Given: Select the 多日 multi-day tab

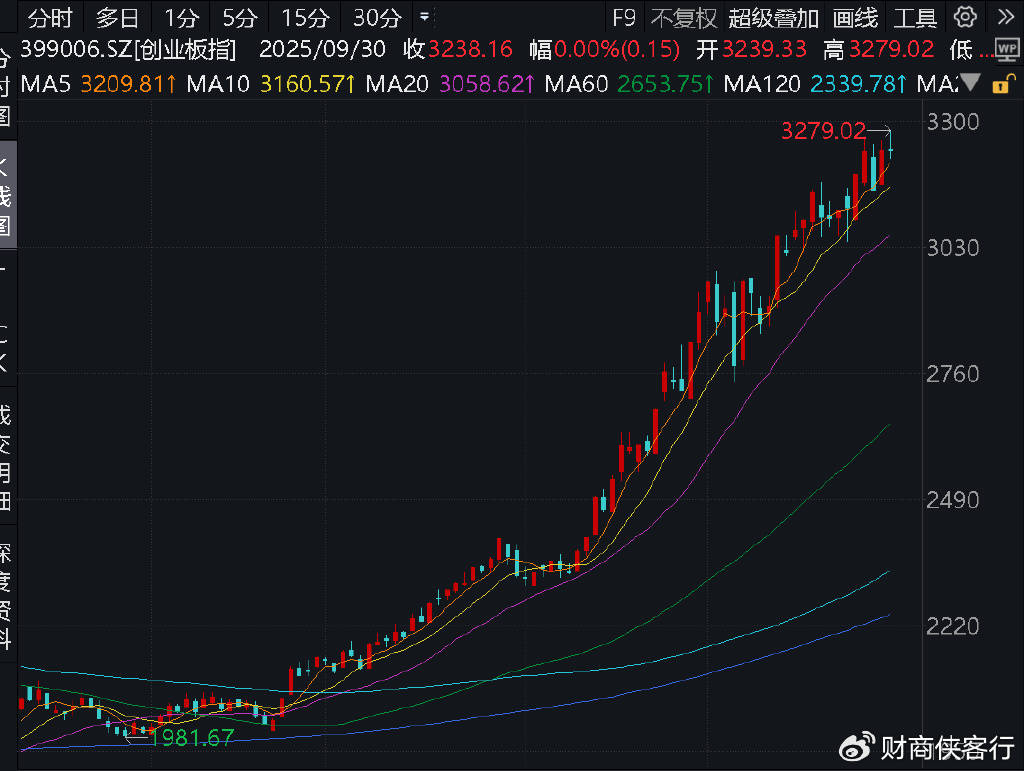Looking at the screenshot, I should tap(118, 17).
